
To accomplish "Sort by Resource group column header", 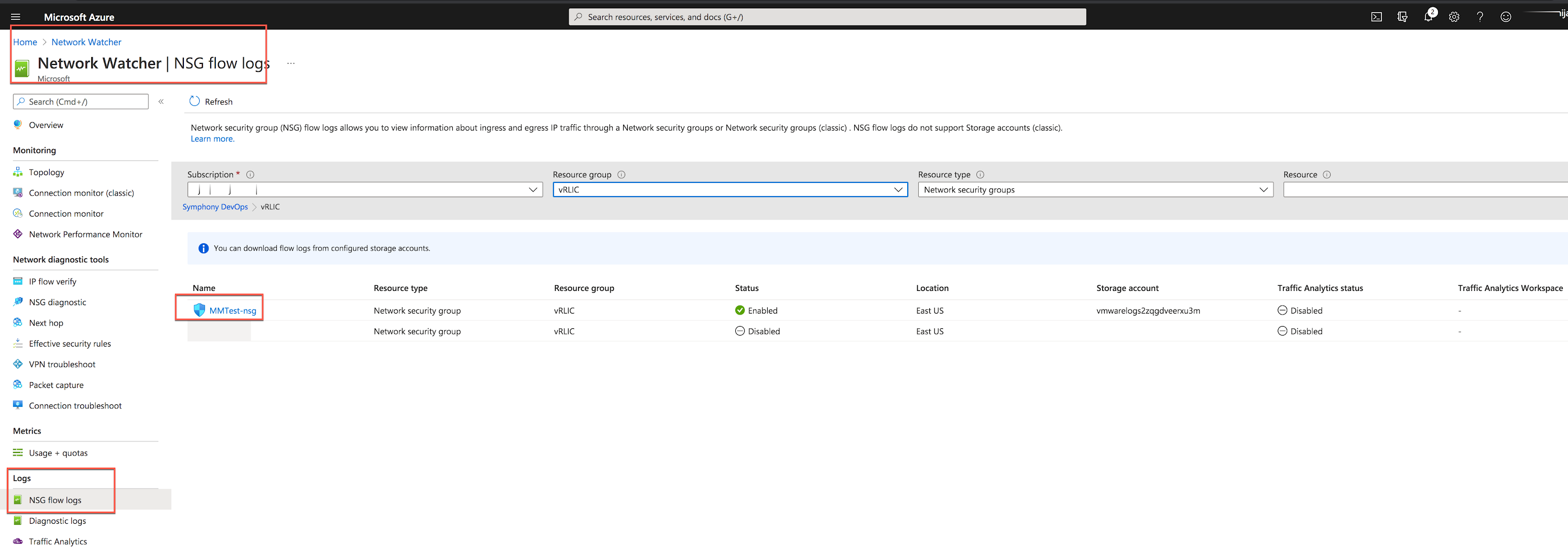I will tap(584, 288).
